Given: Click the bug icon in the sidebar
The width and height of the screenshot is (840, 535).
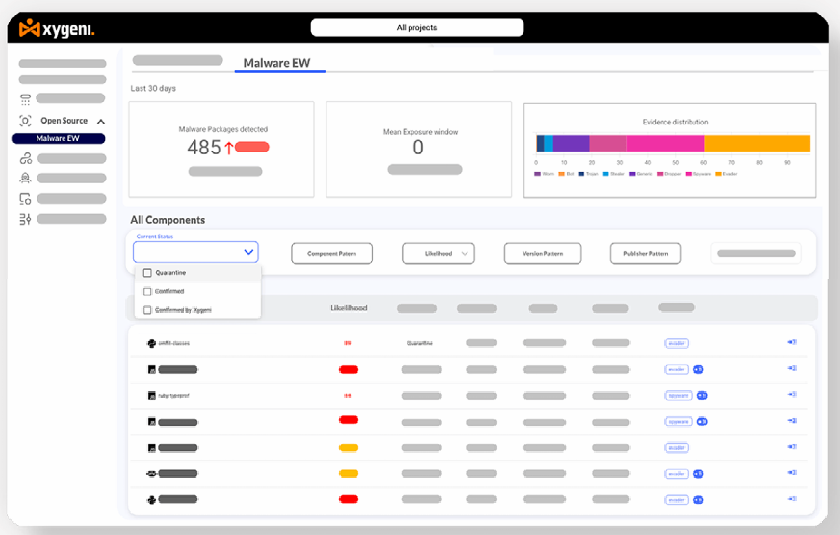Looking at the screenshot, I should [x=25, y=178].
